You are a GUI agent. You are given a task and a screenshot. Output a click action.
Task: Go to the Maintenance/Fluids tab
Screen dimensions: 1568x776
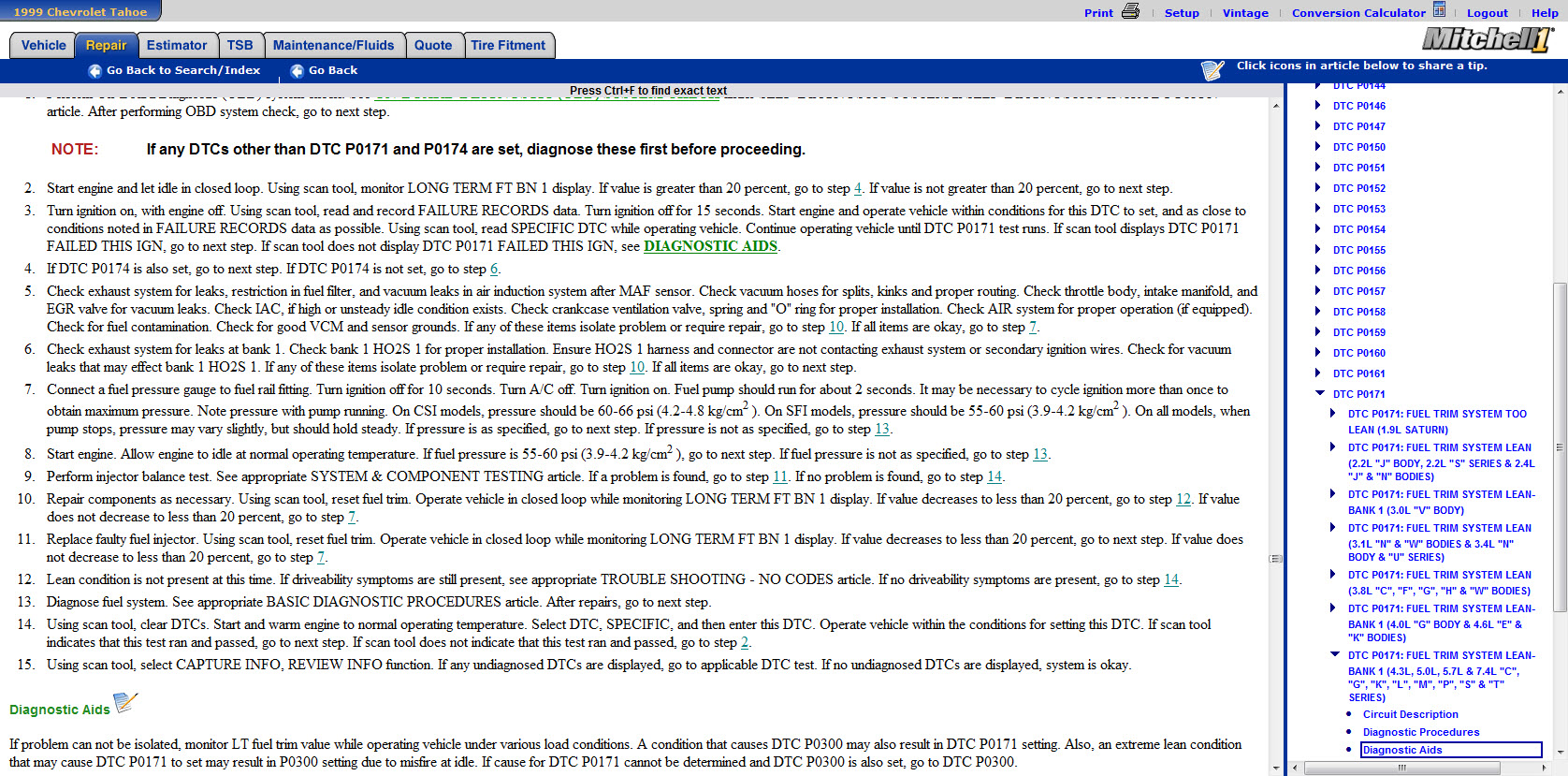coord(334,45)
